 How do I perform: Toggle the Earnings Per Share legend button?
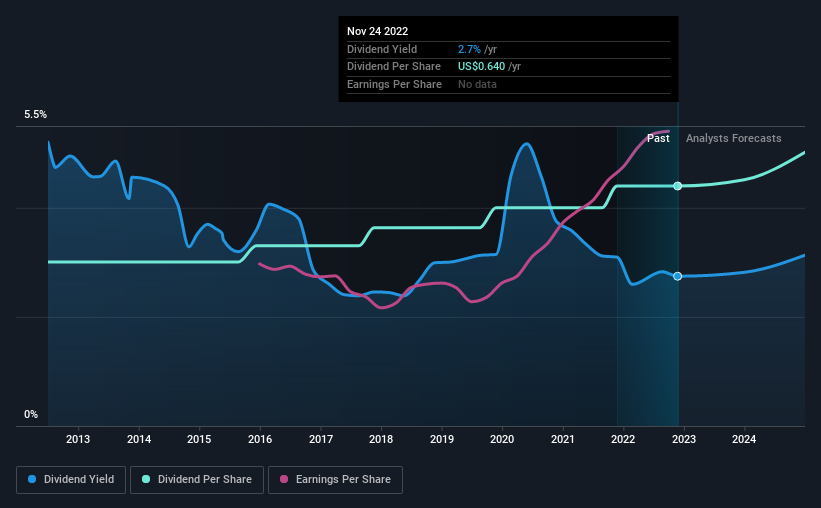[x=335, y=480]
